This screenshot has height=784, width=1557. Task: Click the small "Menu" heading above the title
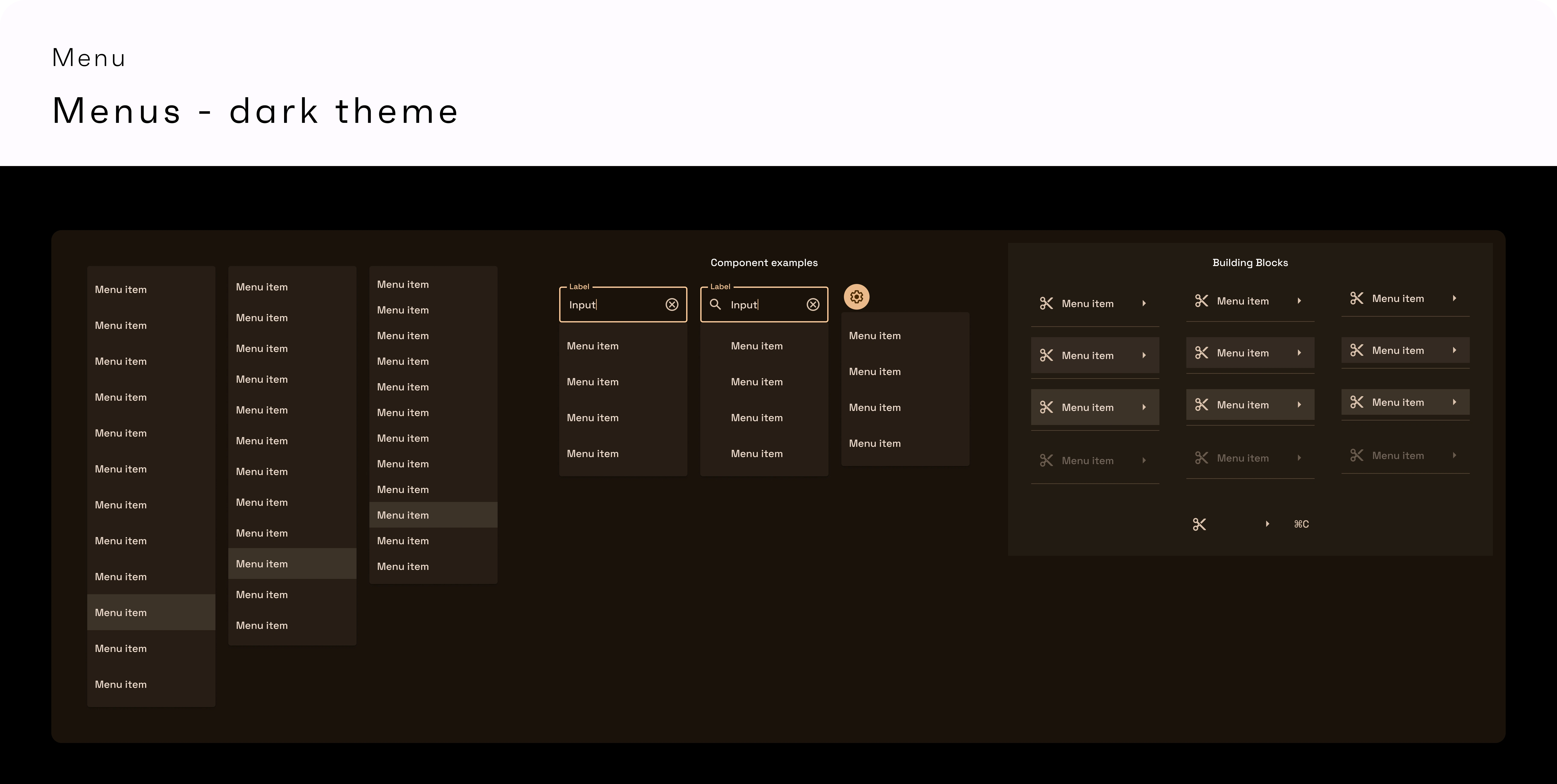click(89, 58)
